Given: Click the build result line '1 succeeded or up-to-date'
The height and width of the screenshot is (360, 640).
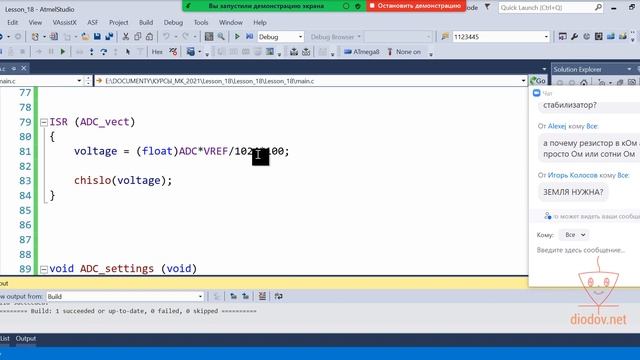Looking at the screenshot, I should coord(128,311).
